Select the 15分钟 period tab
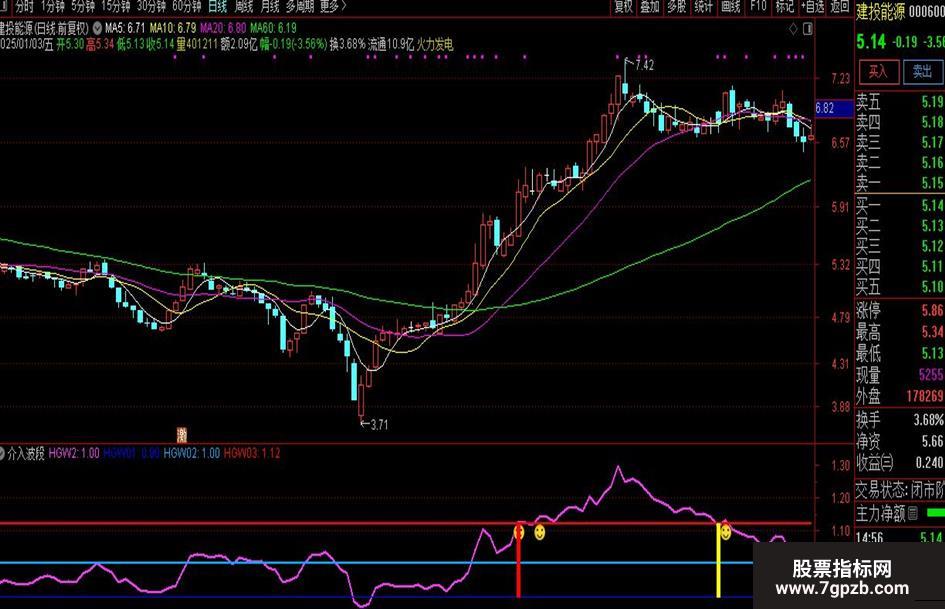This screenshot has width=945, height=609. tap(116, 7)
